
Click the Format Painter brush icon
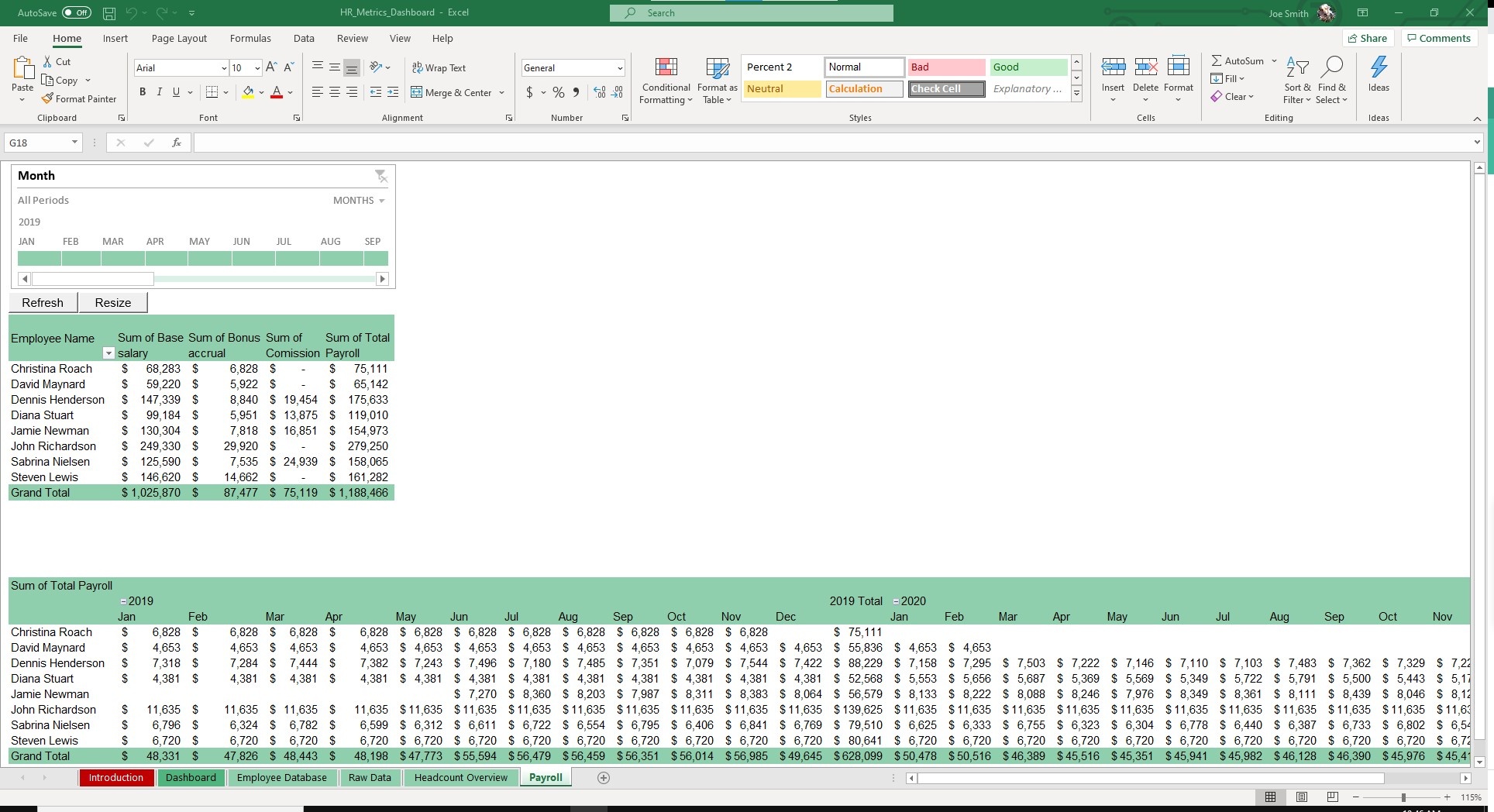tap(47, 98)
